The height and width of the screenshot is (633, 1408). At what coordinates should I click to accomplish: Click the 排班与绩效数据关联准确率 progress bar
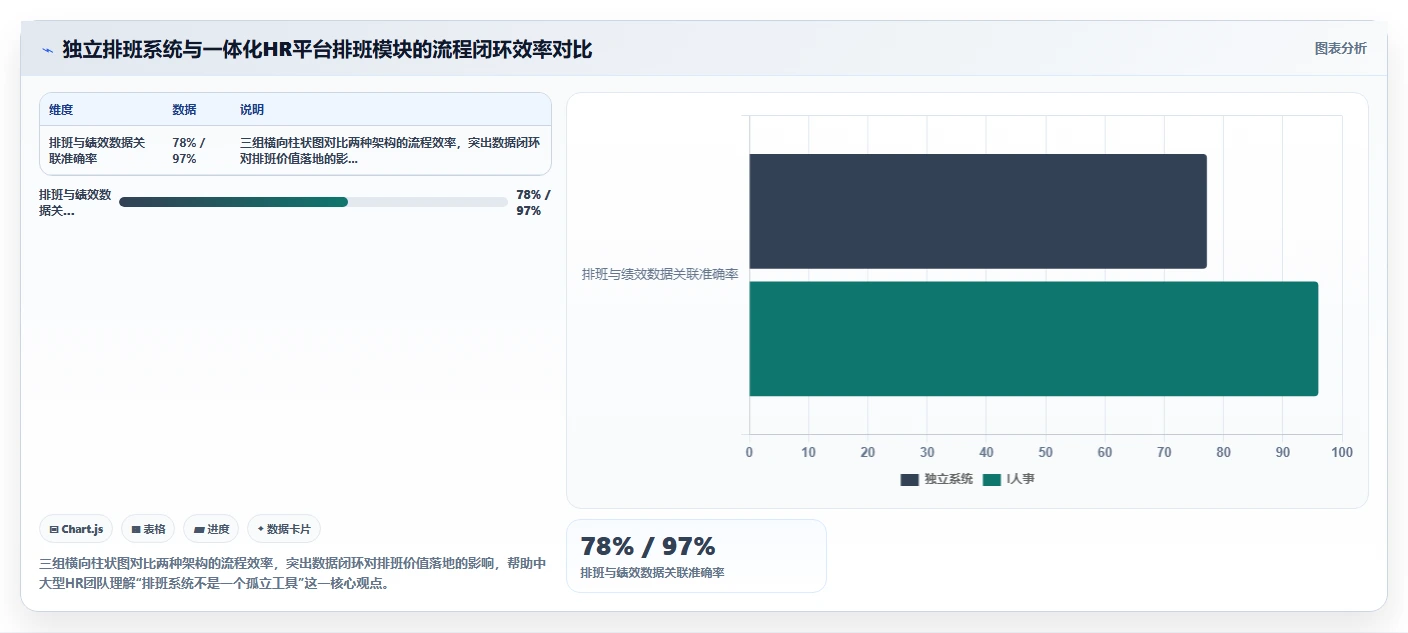[313, 202]
